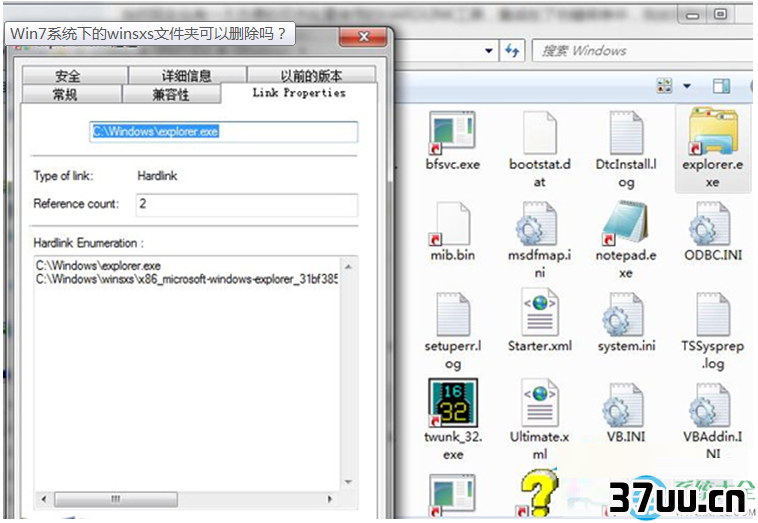Switch to the 以前的版本 tab
The width and height of the screenshot is (758, 523).
pos(311,75)
